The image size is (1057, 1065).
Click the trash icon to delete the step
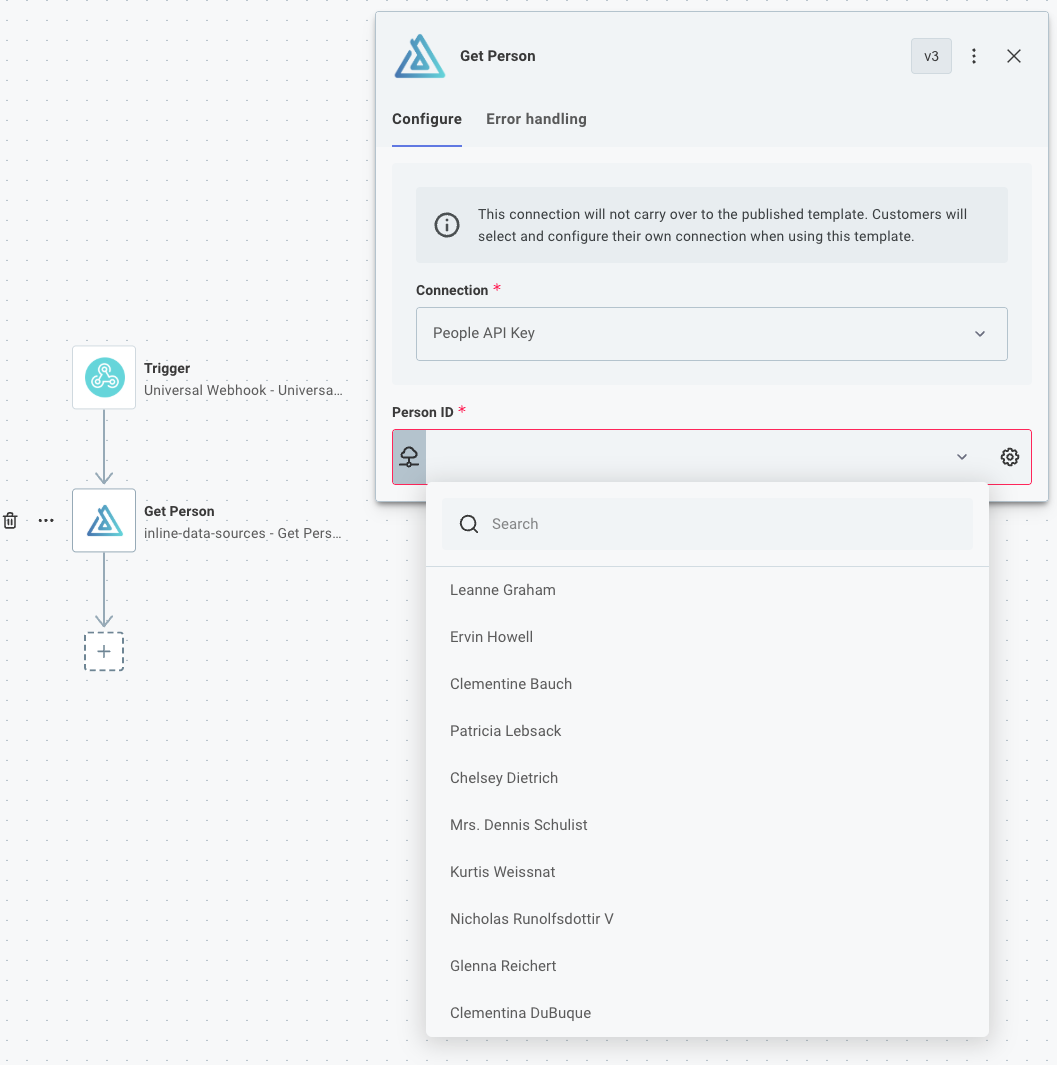coord(10,520)
